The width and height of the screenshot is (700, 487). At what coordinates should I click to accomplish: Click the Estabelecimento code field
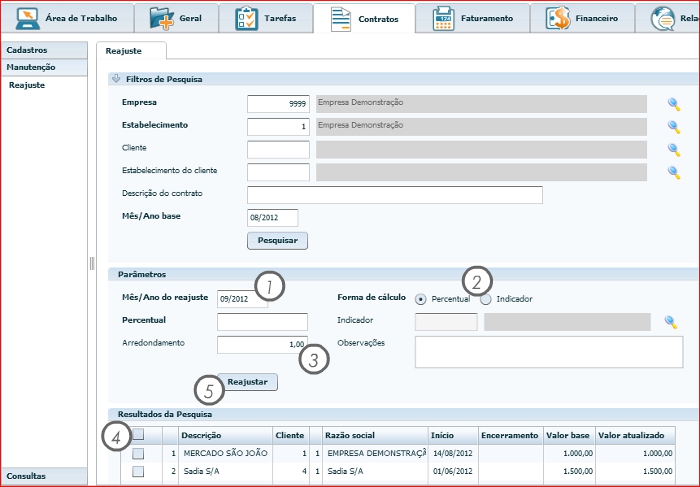tap(278, 127)
